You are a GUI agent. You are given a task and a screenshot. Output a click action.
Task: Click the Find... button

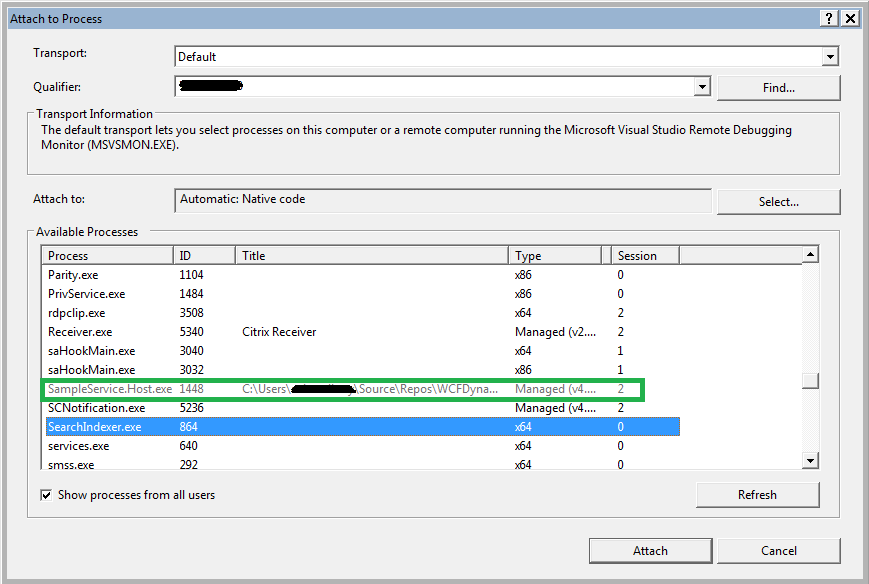[x=779, y=88]
